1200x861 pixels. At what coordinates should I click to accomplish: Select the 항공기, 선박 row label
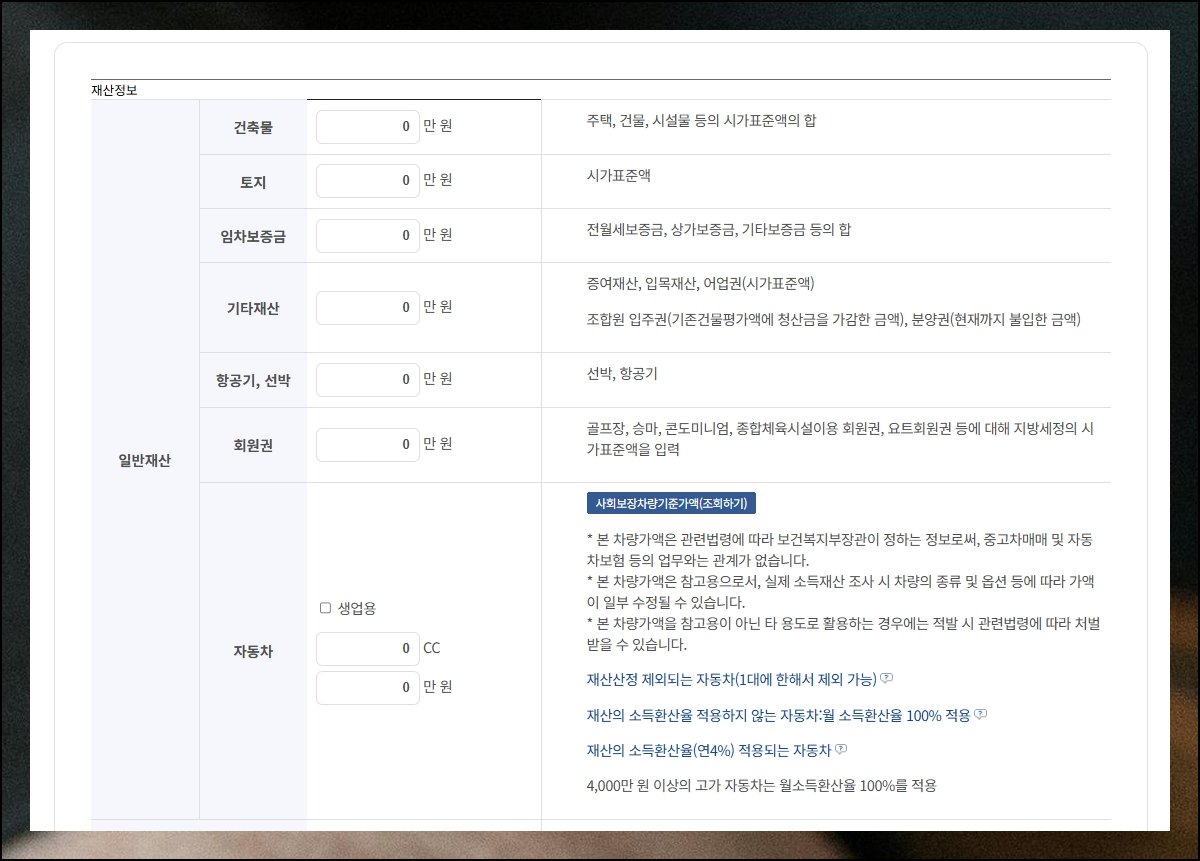(253, 380)
